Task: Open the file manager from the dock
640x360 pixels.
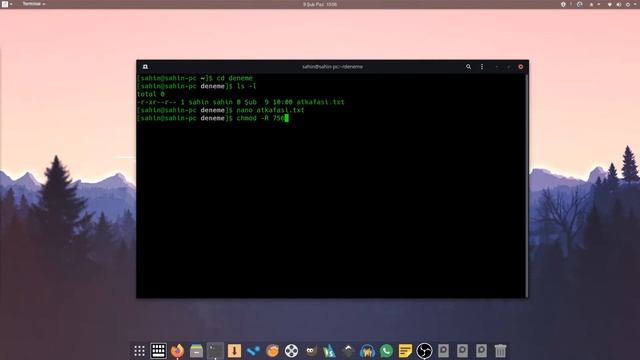Action: click(196, 351)
